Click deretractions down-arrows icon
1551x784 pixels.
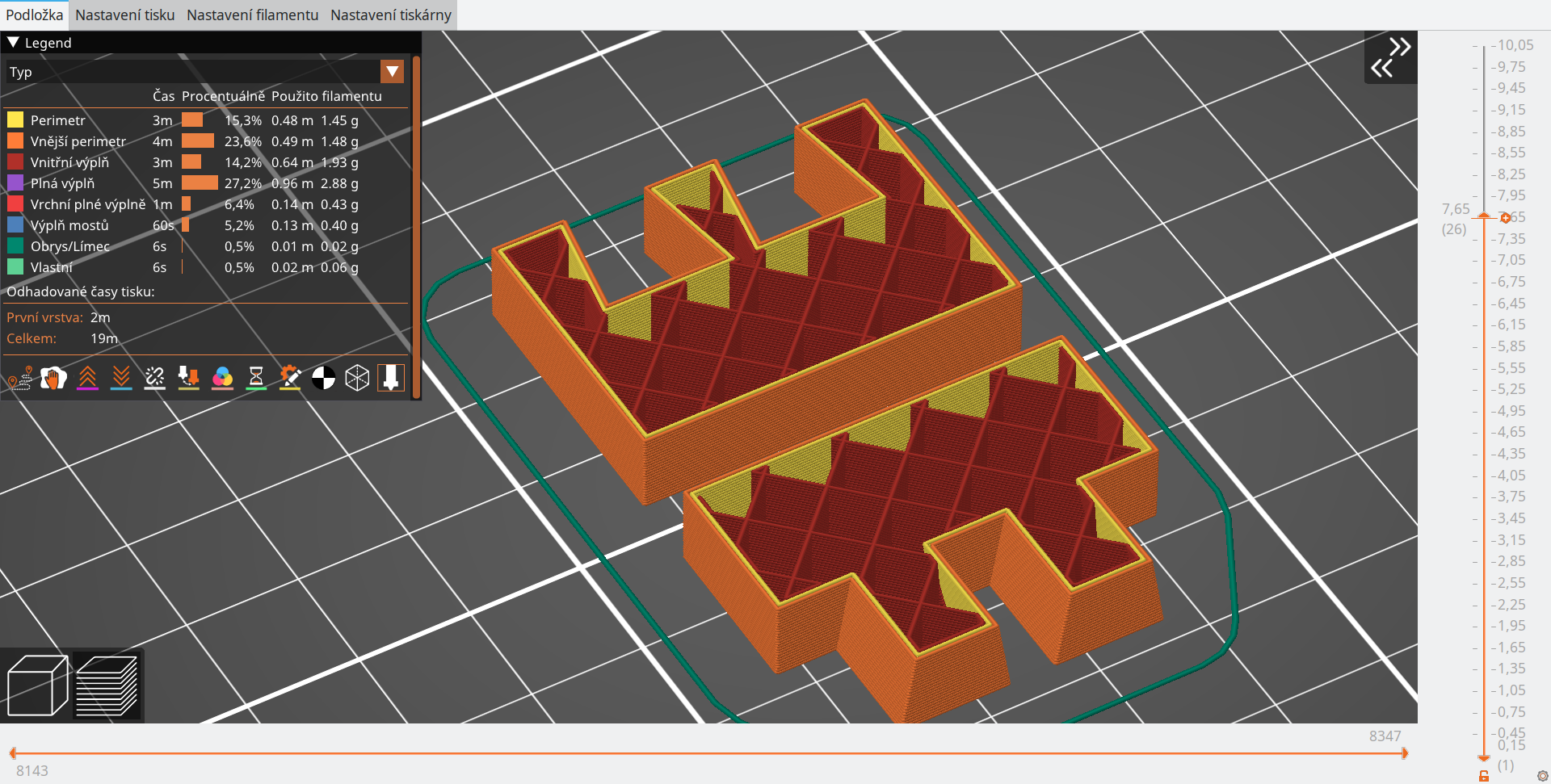pos(121,378)
